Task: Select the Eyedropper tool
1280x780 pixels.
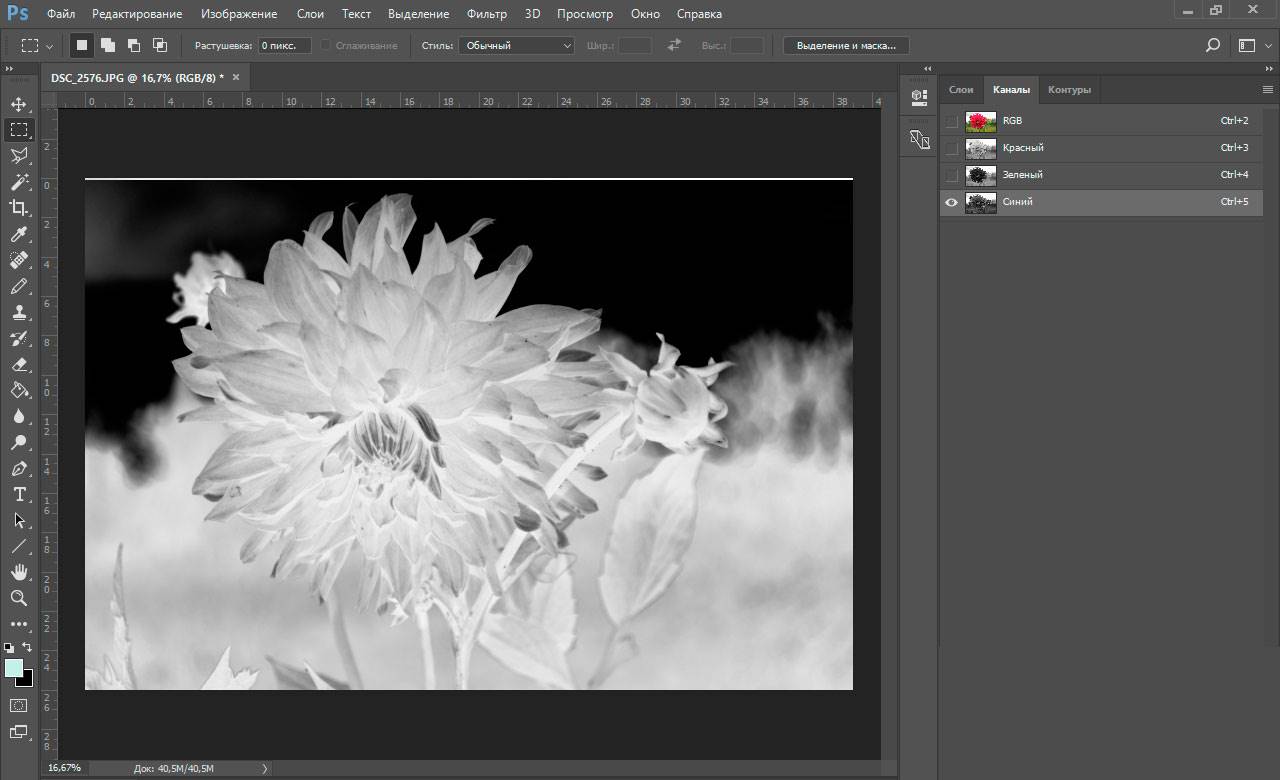Action: pos(19,234)
